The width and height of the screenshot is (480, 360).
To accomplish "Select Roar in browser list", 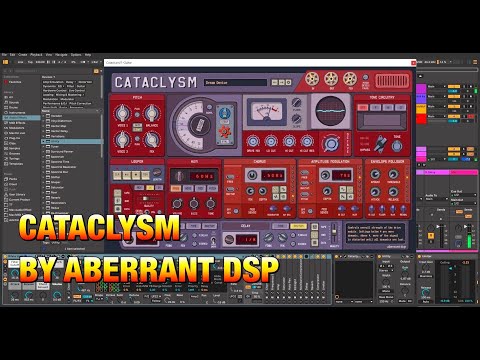I will (x=54, y=192).
